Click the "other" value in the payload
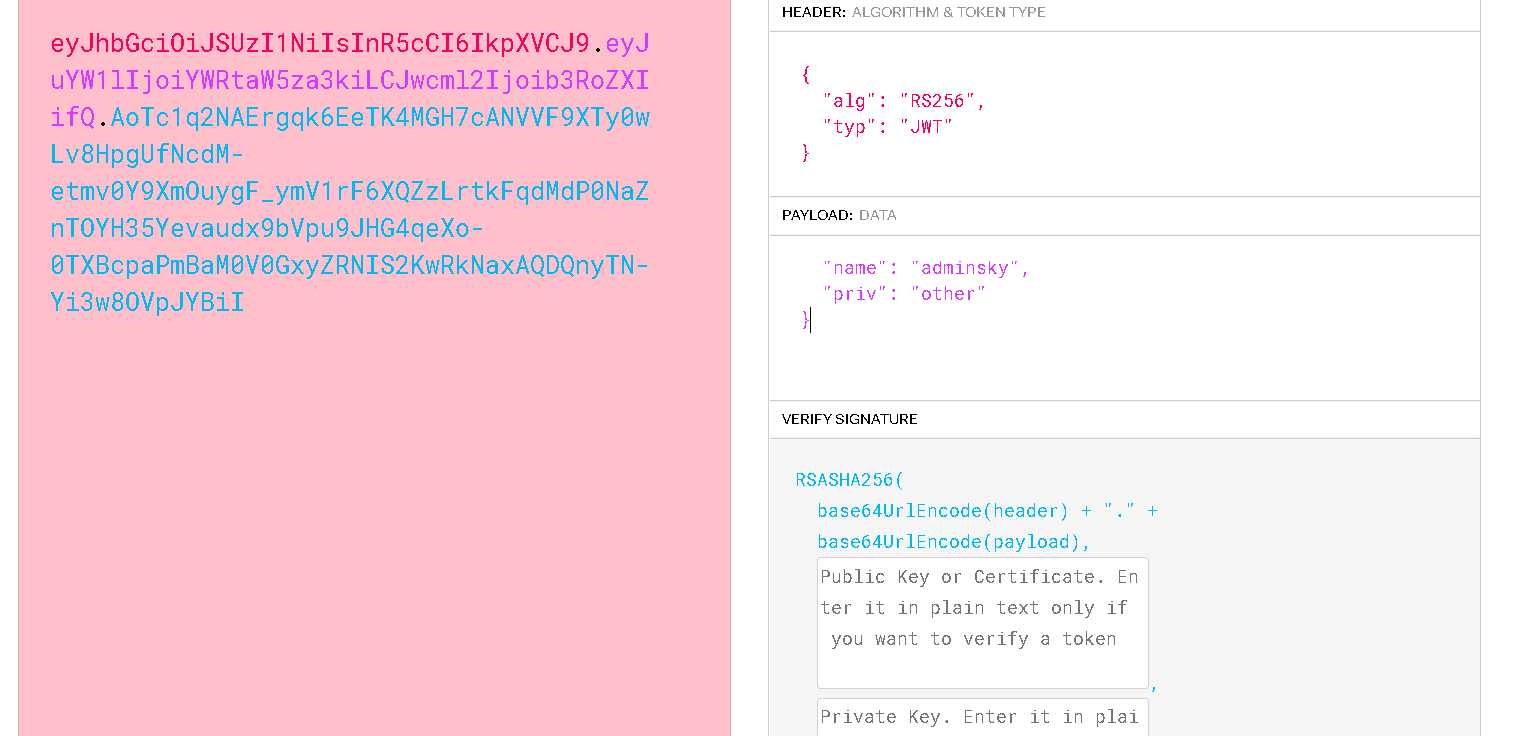 tap(948, 294)
